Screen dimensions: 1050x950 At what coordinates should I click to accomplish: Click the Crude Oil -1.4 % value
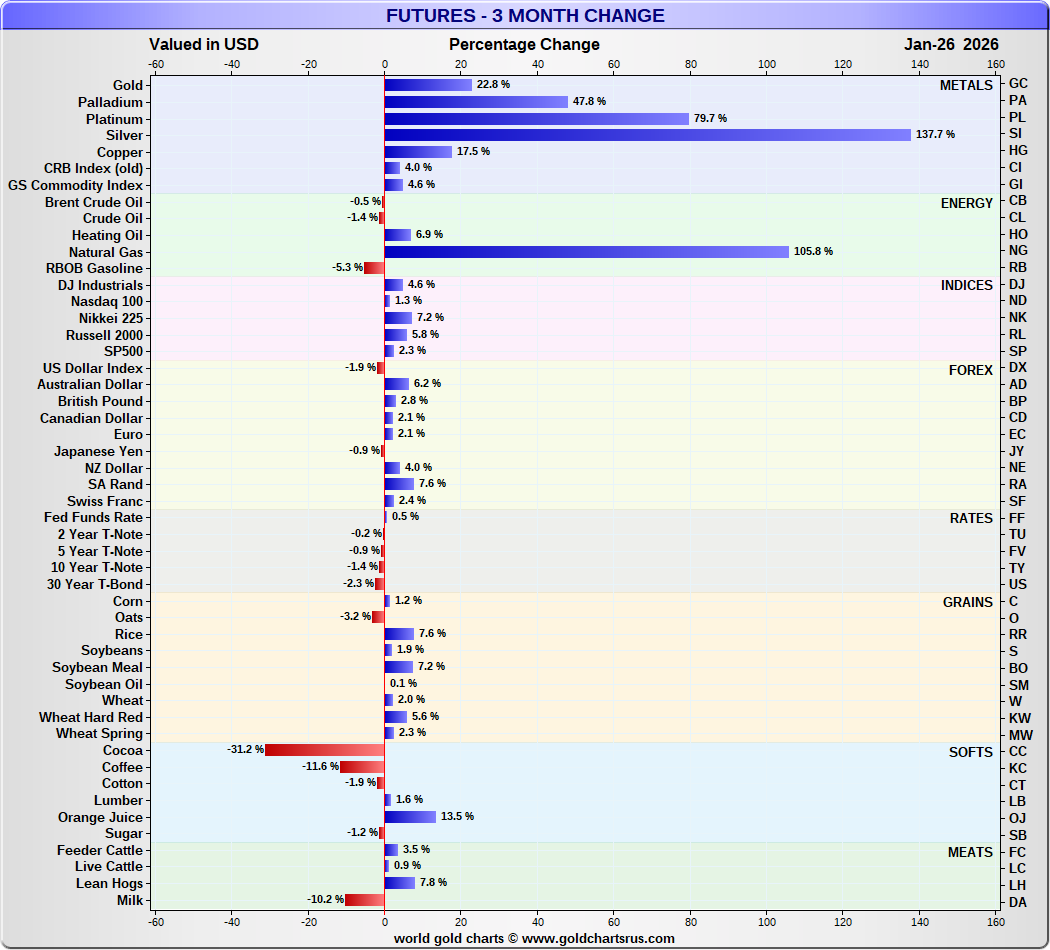(362, 217)
